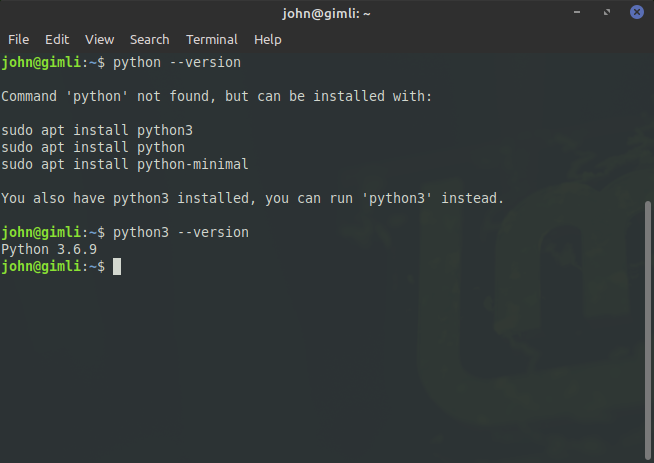This screenshot has width=654, height=463.
Task: Open the Terminal menu
Action: (211, 40)
